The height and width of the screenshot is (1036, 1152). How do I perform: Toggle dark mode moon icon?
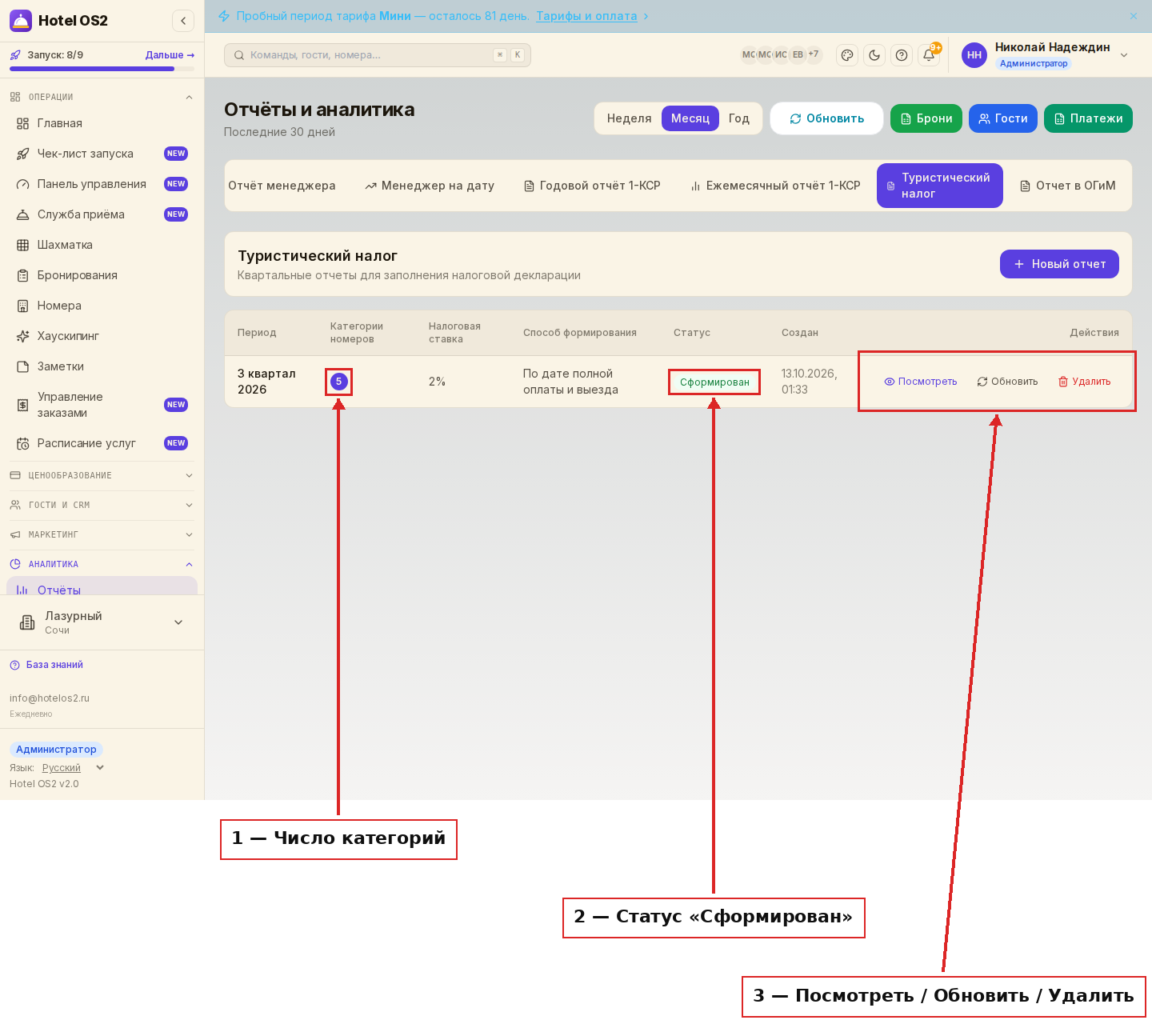click(874, 55)
